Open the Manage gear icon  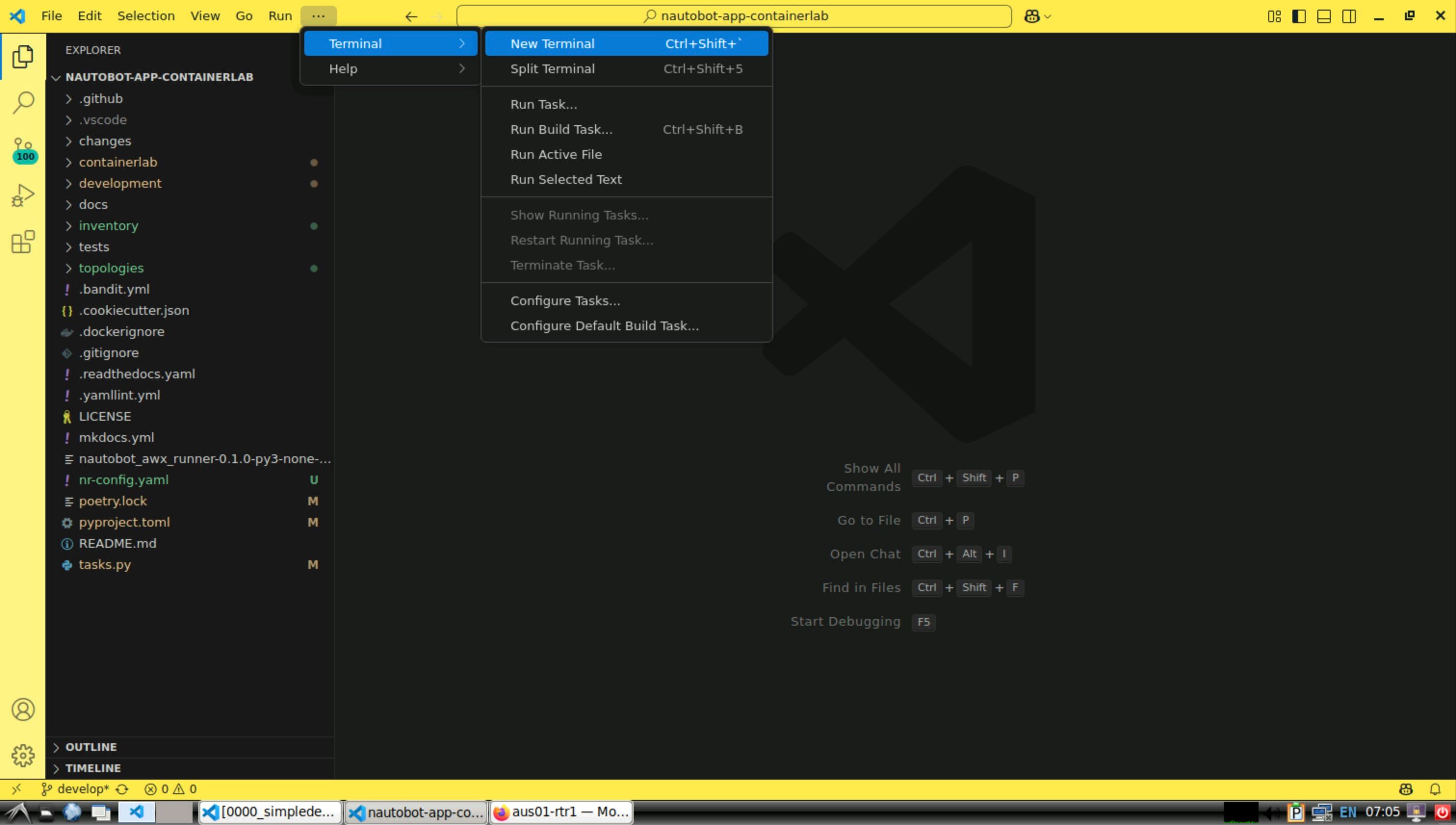23,755
